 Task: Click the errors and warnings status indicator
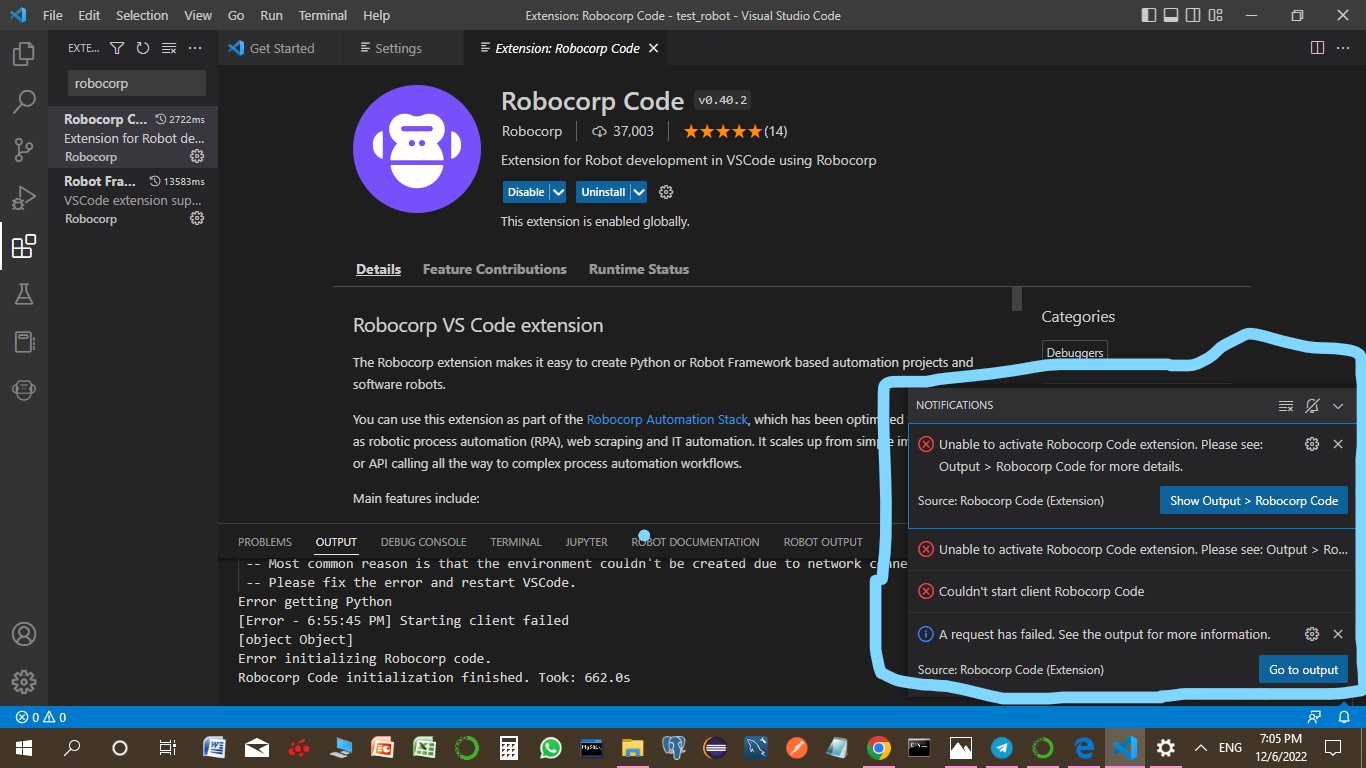click(x=41, y=717)
